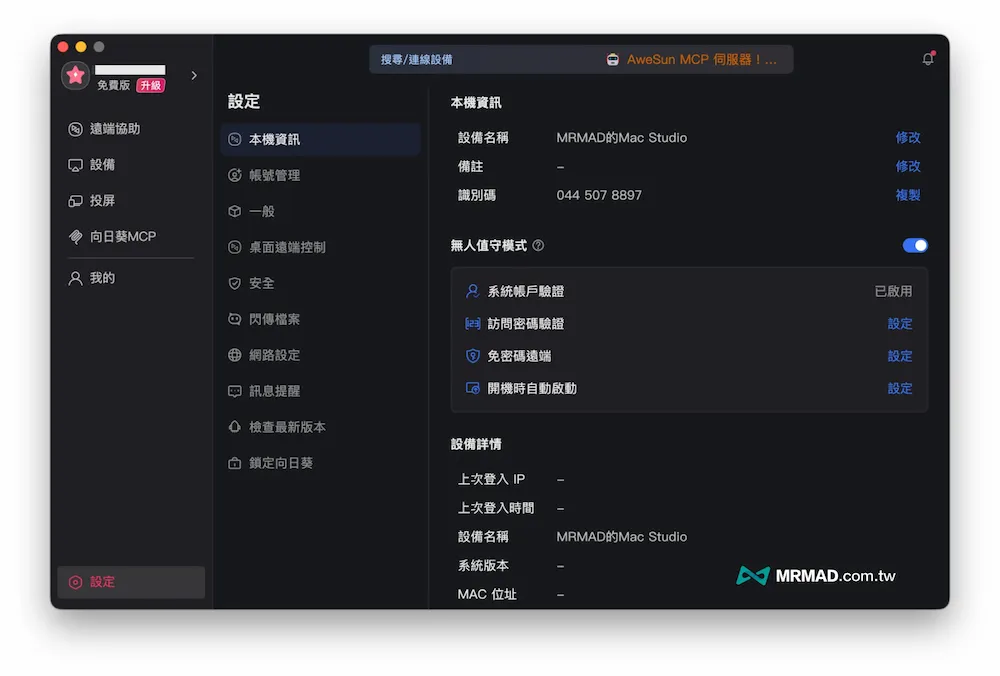
Task: Click the AweSun robot mascot icon
Action: [x=612, y=59]
